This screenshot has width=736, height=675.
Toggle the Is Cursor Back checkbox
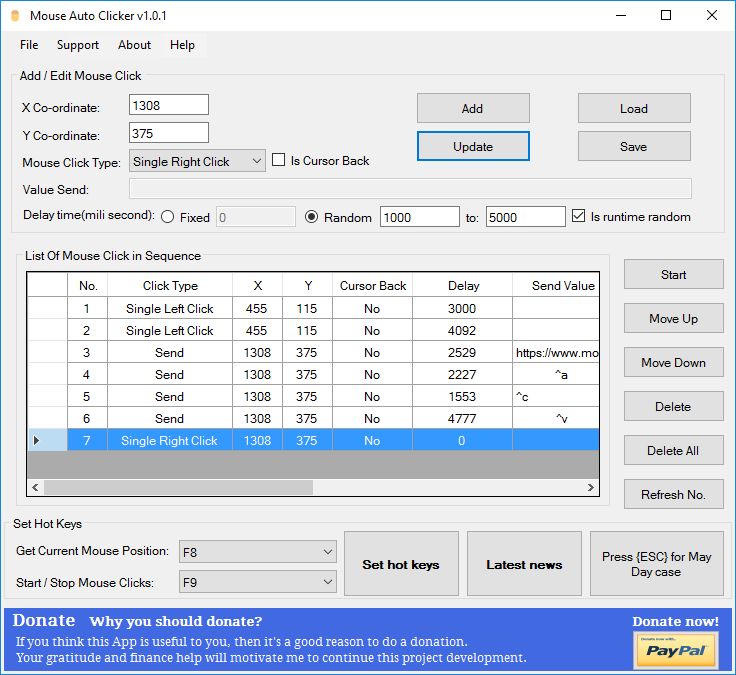point(278,160)
